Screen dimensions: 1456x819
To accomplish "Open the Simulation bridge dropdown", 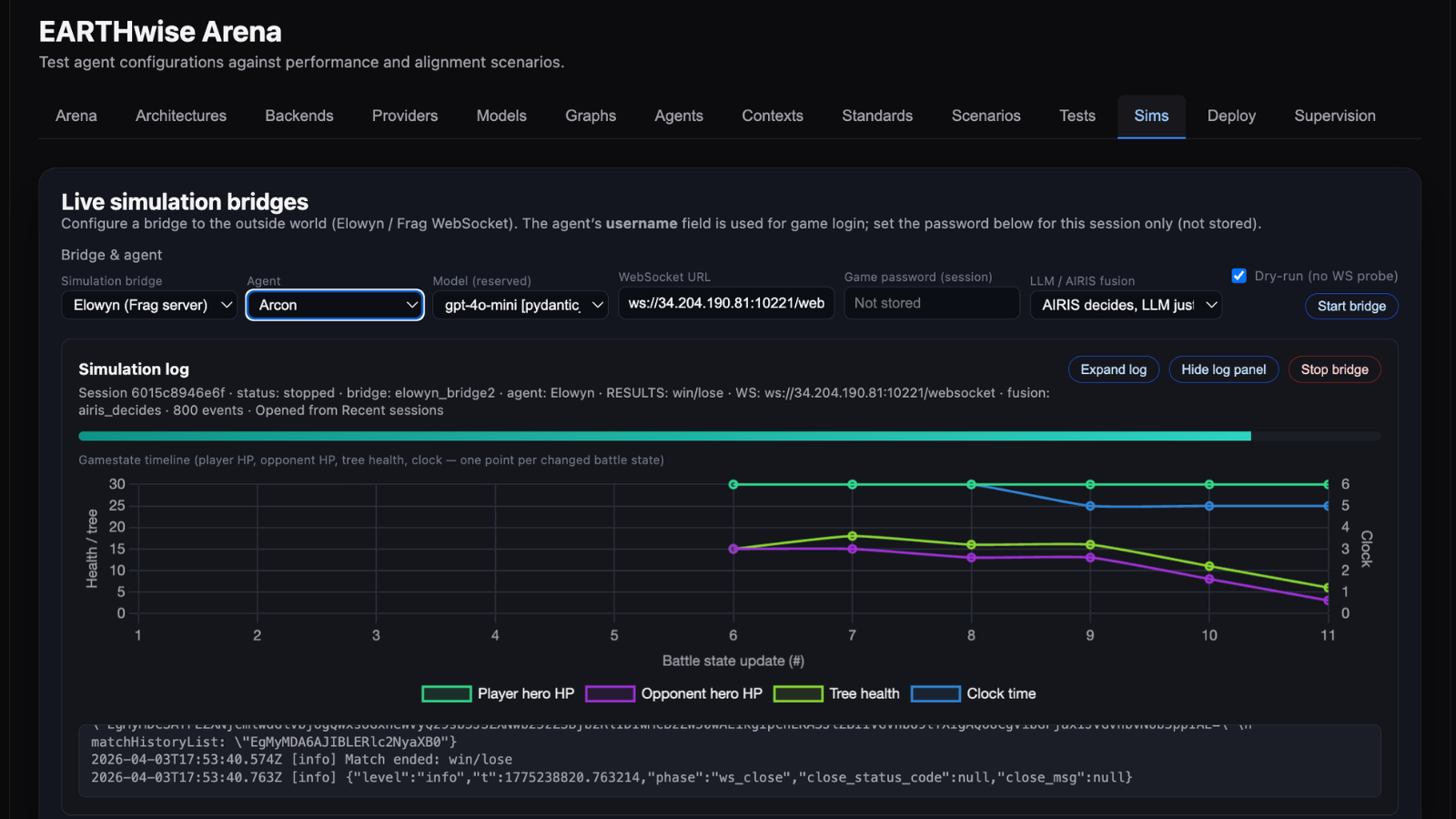I will pyautogui.click(x=149, y=305).
